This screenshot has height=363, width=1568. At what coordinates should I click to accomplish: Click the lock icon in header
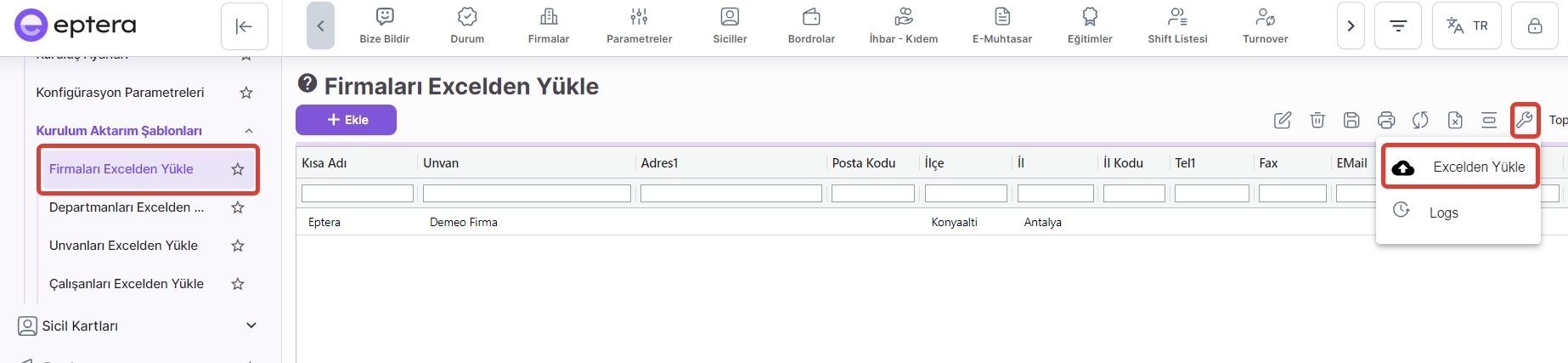point(1535,26)
